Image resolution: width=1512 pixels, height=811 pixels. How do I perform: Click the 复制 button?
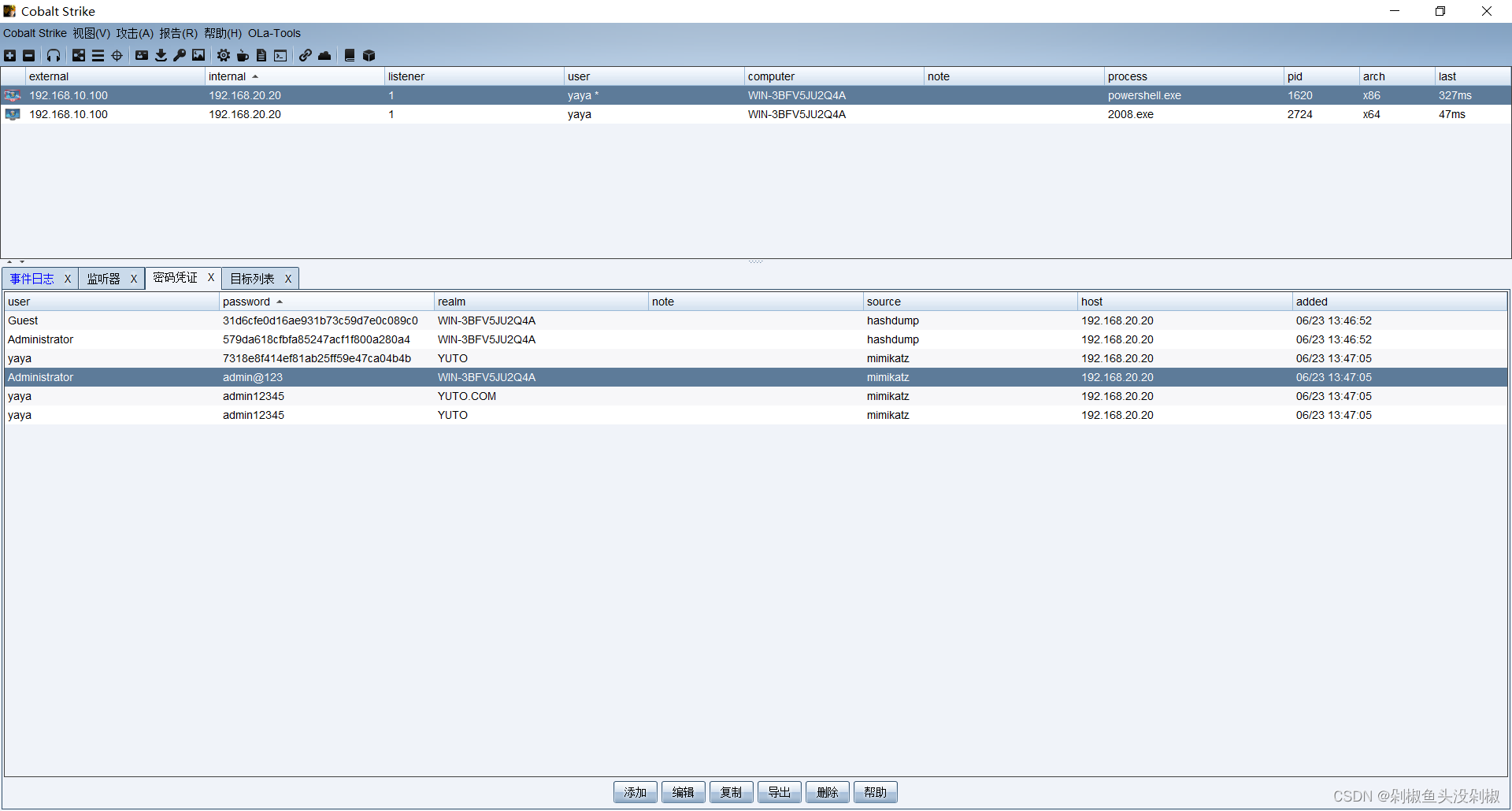pyautogui.click(x=732, y=792)
